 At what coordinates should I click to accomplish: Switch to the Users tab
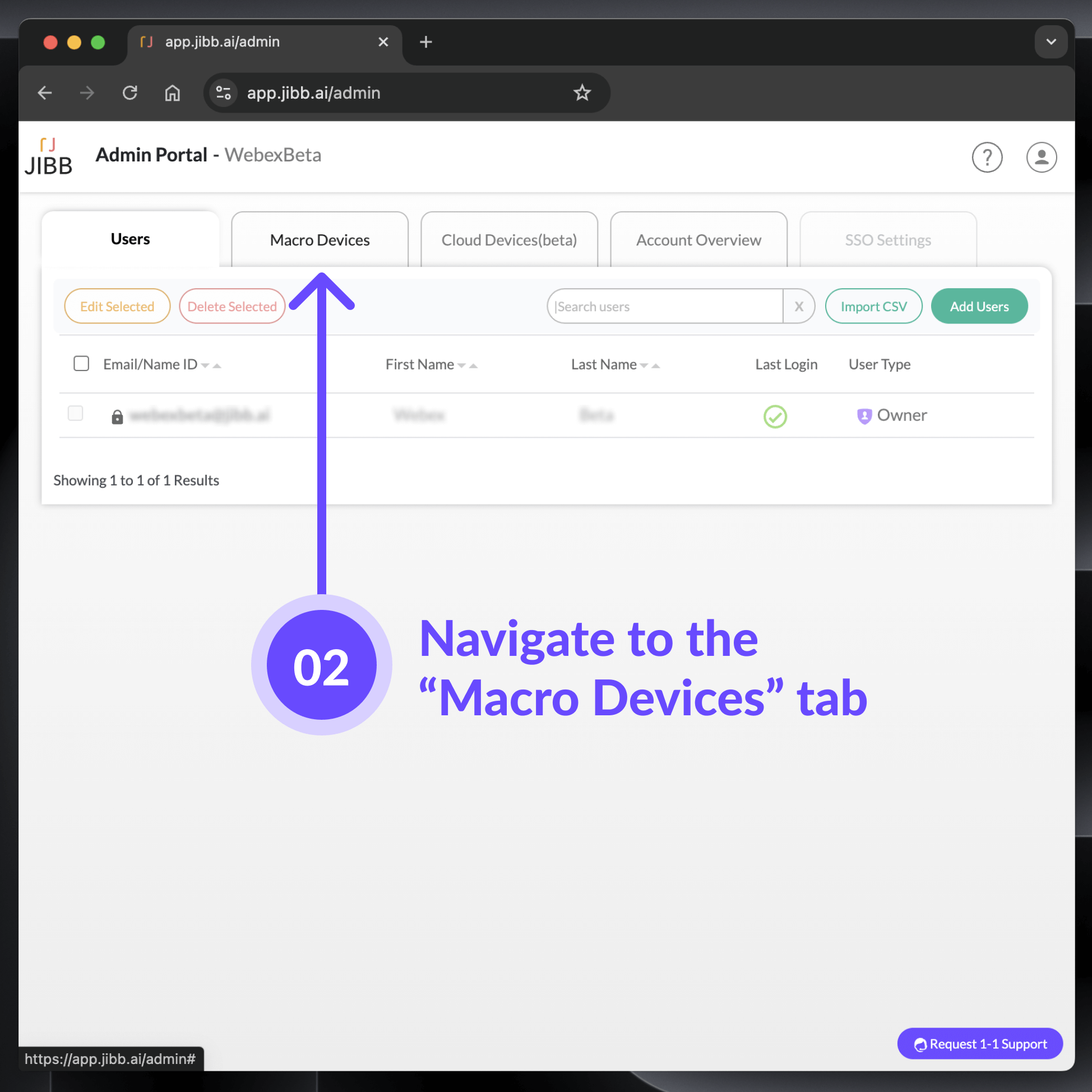(x=131, y=239)
